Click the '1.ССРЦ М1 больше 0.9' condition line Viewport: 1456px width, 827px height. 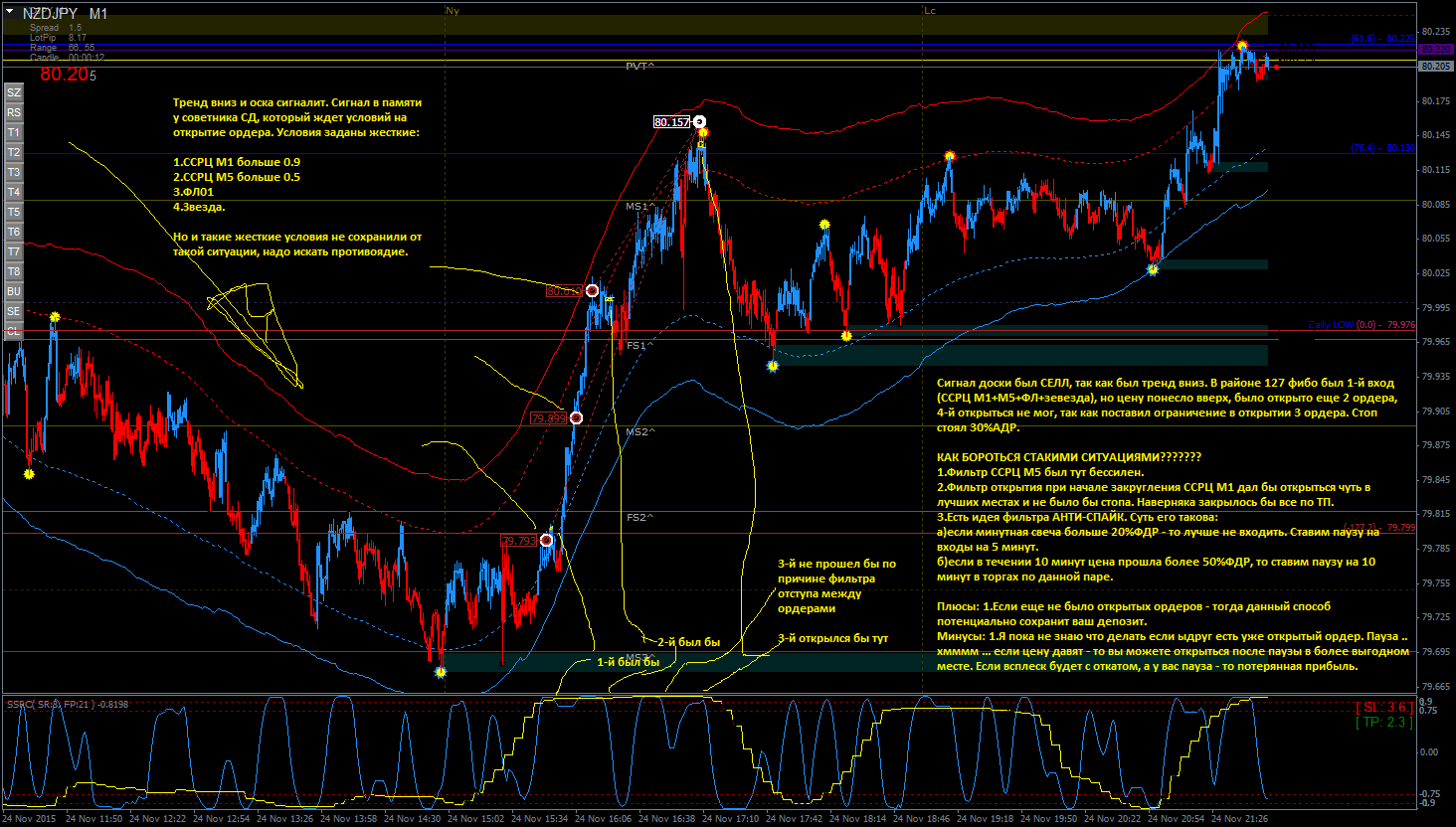tap(237, 162)
